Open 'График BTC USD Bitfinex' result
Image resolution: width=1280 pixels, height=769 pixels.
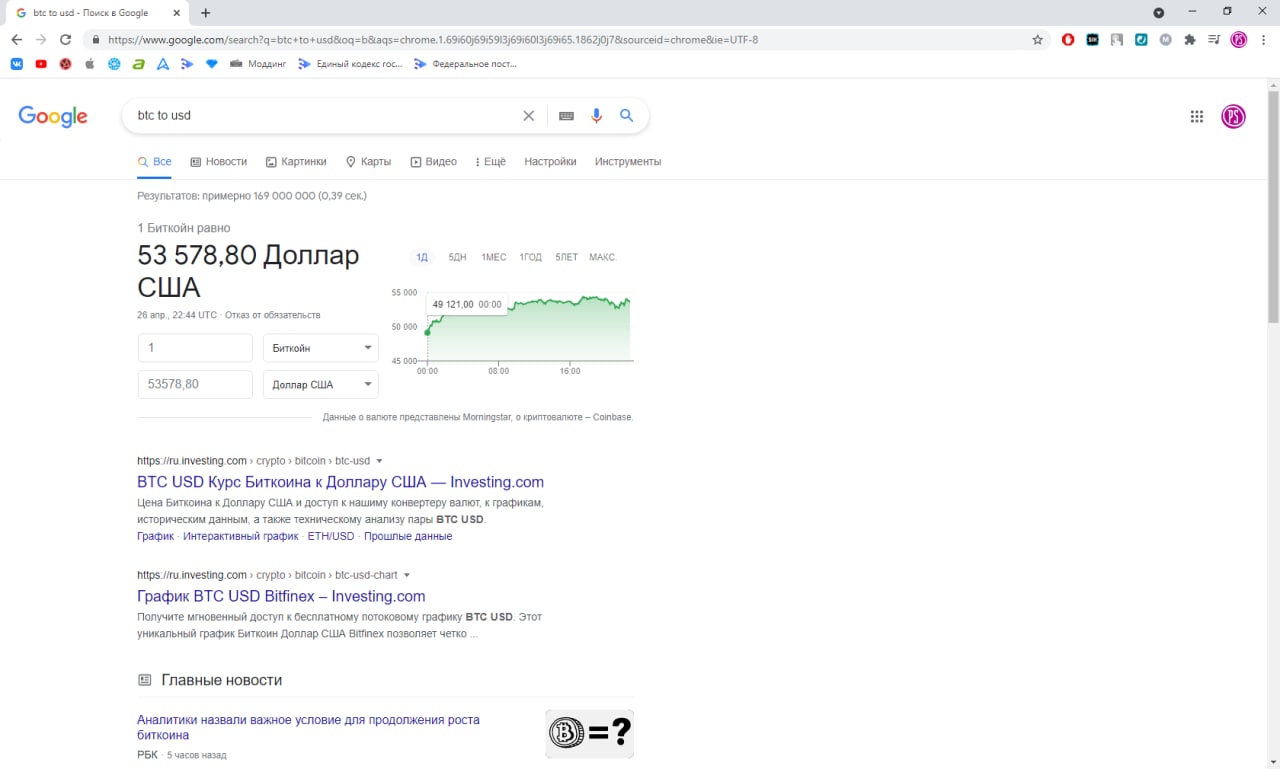[281, 597]
